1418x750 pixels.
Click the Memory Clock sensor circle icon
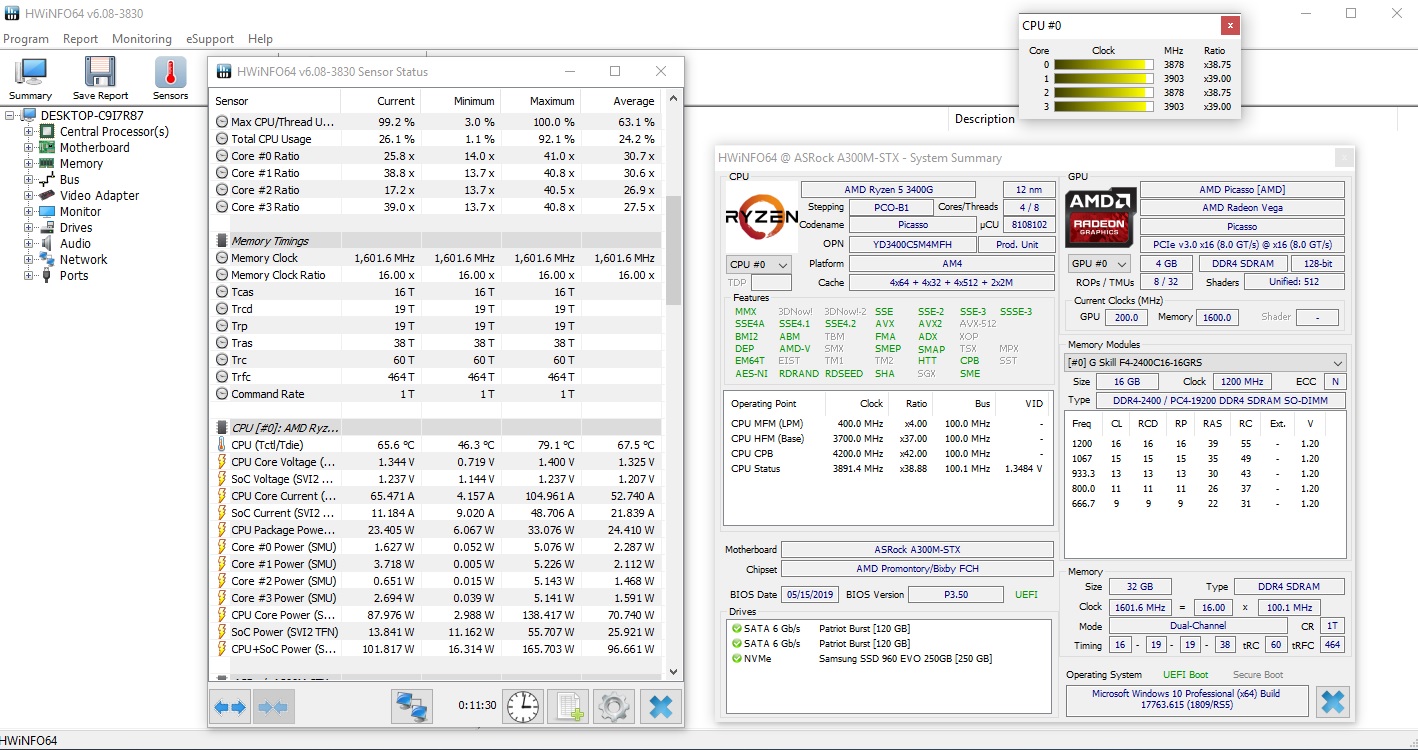(222, 258)
